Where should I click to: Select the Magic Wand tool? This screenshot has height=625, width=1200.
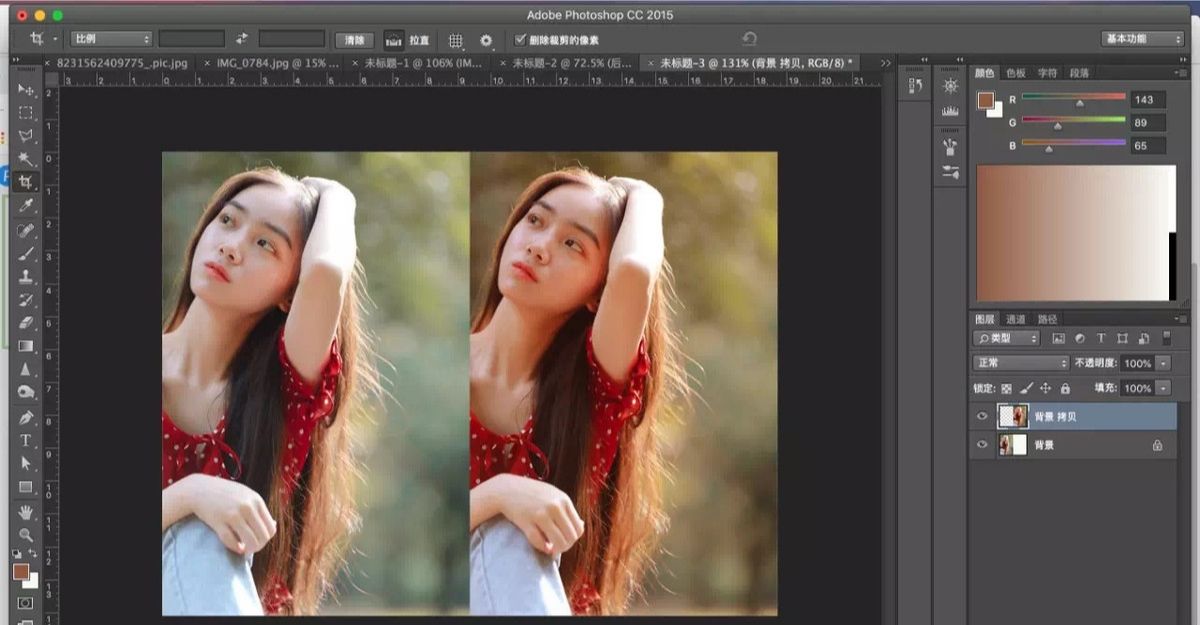pyautogui.click(x=26, y=159)
